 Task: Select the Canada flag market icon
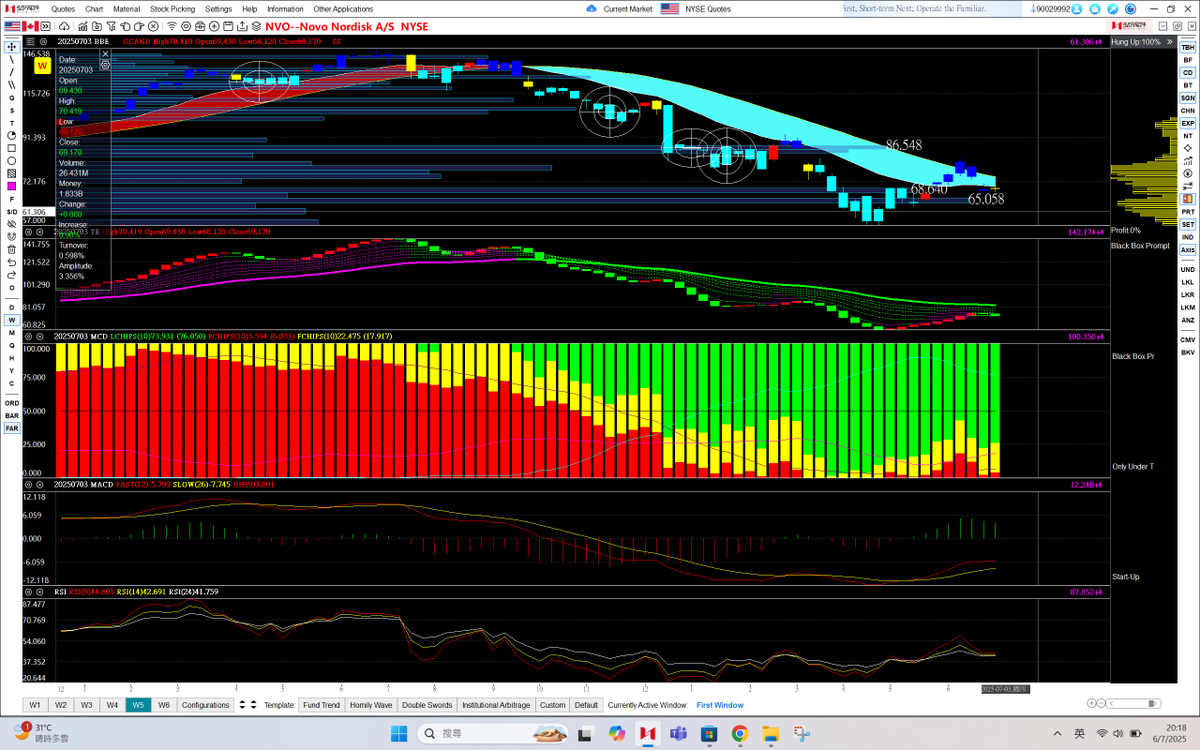(30, 26)
